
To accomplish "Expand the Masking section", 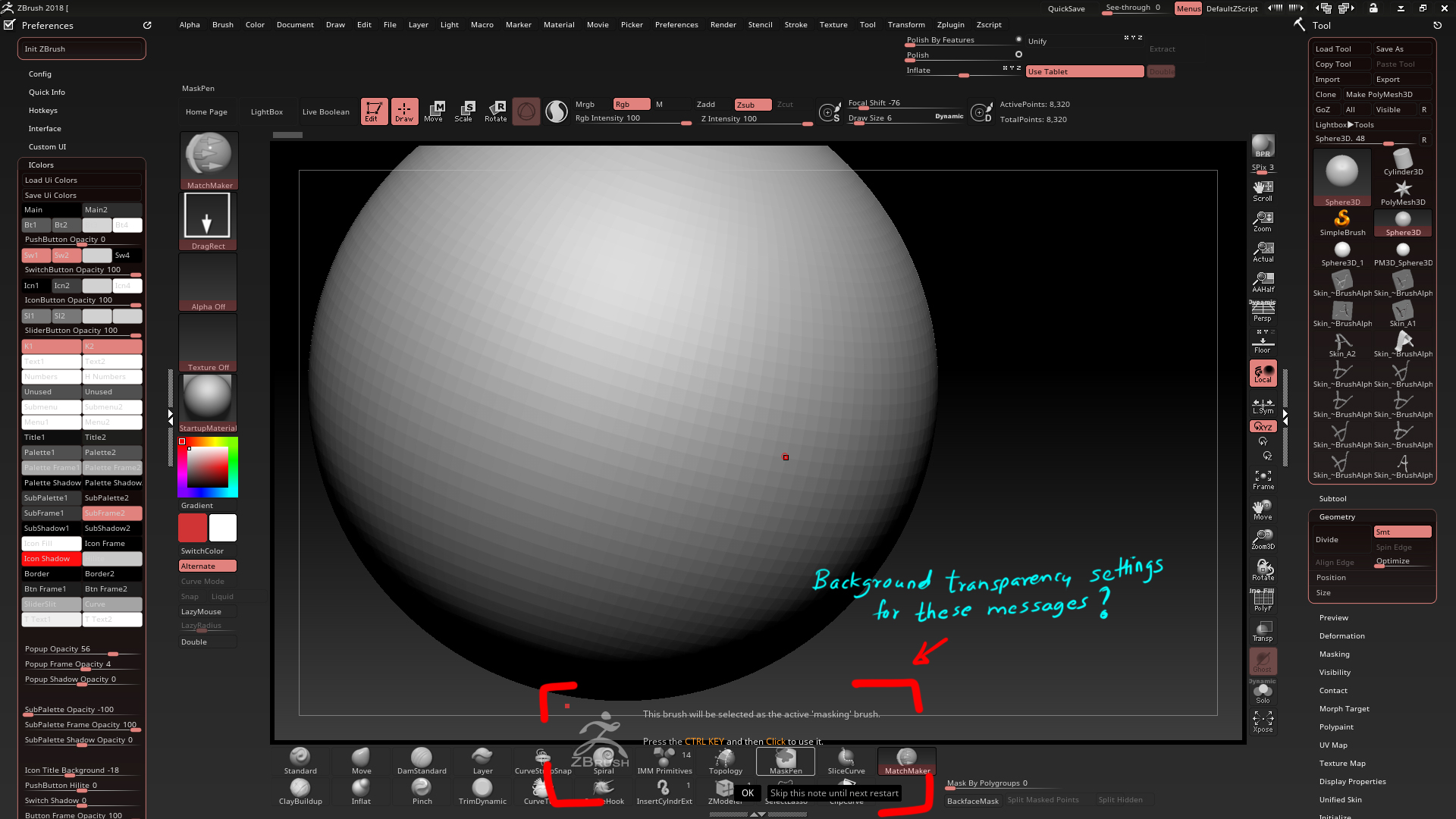I will pos(1334,654).
